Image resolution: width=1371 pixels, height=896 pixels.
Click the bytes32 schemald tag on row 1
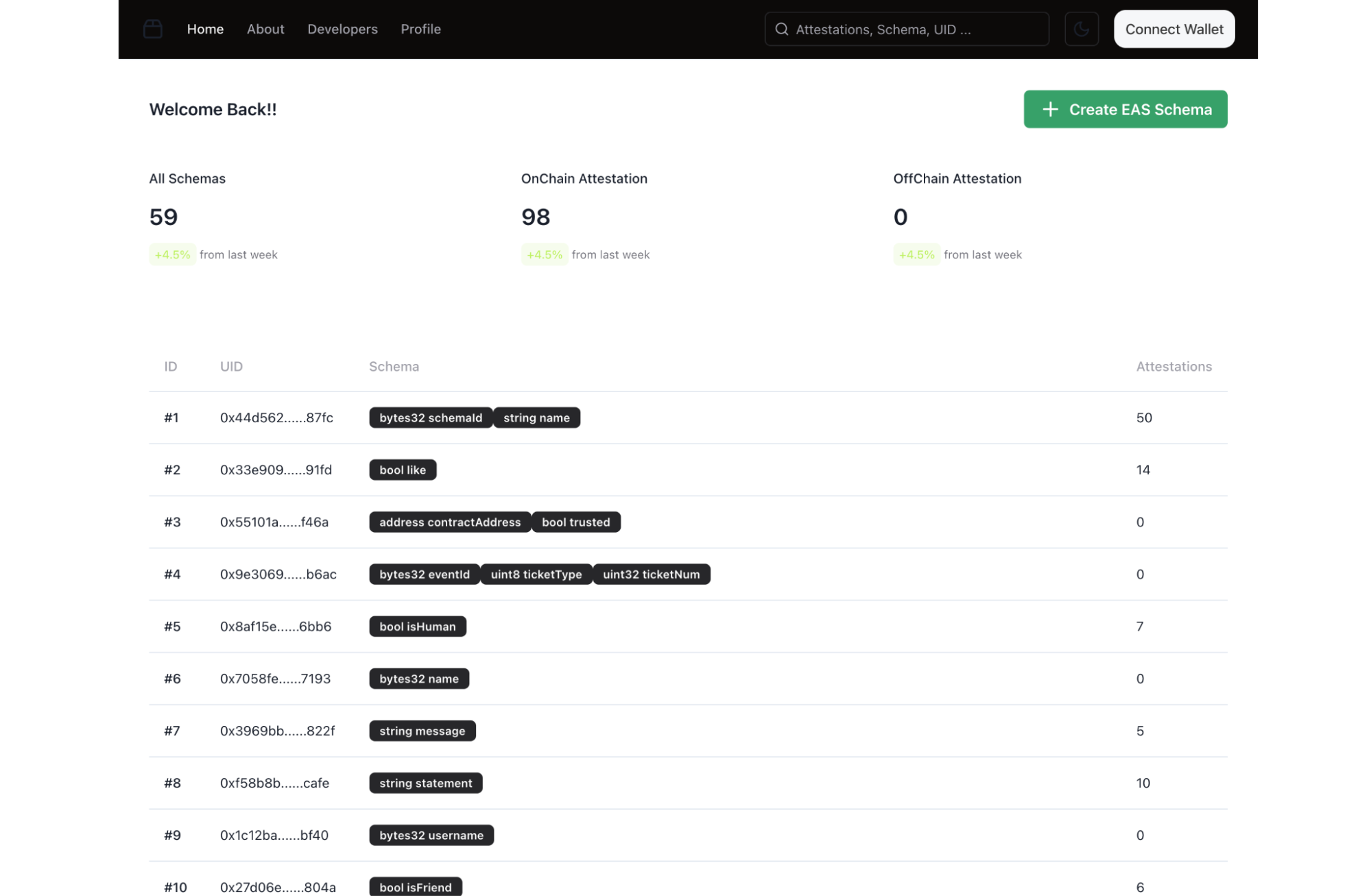(431, 417)
